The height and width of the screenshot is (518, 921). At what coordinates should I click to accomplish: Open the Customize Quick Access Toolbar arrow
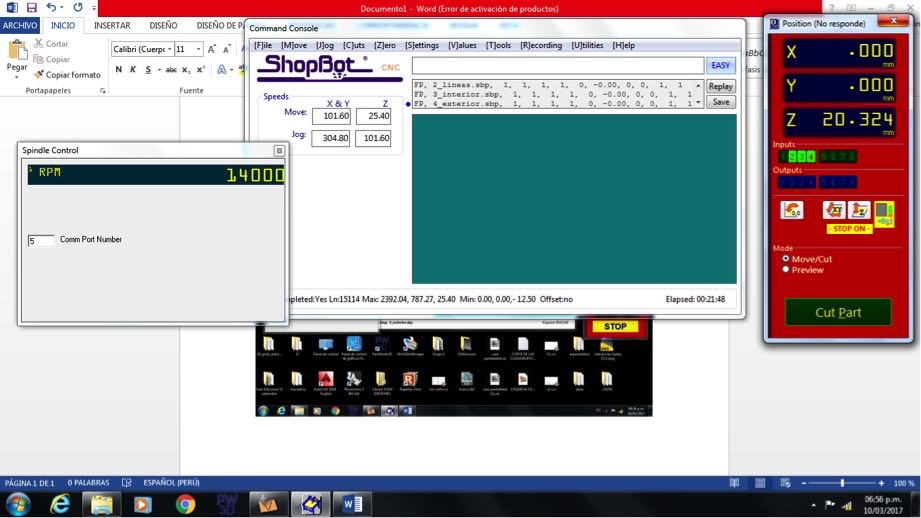point(94,8)
